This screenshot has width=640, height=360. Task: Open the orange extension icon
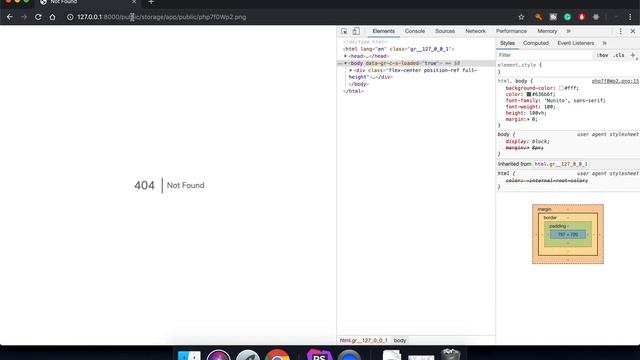(539, 17)
